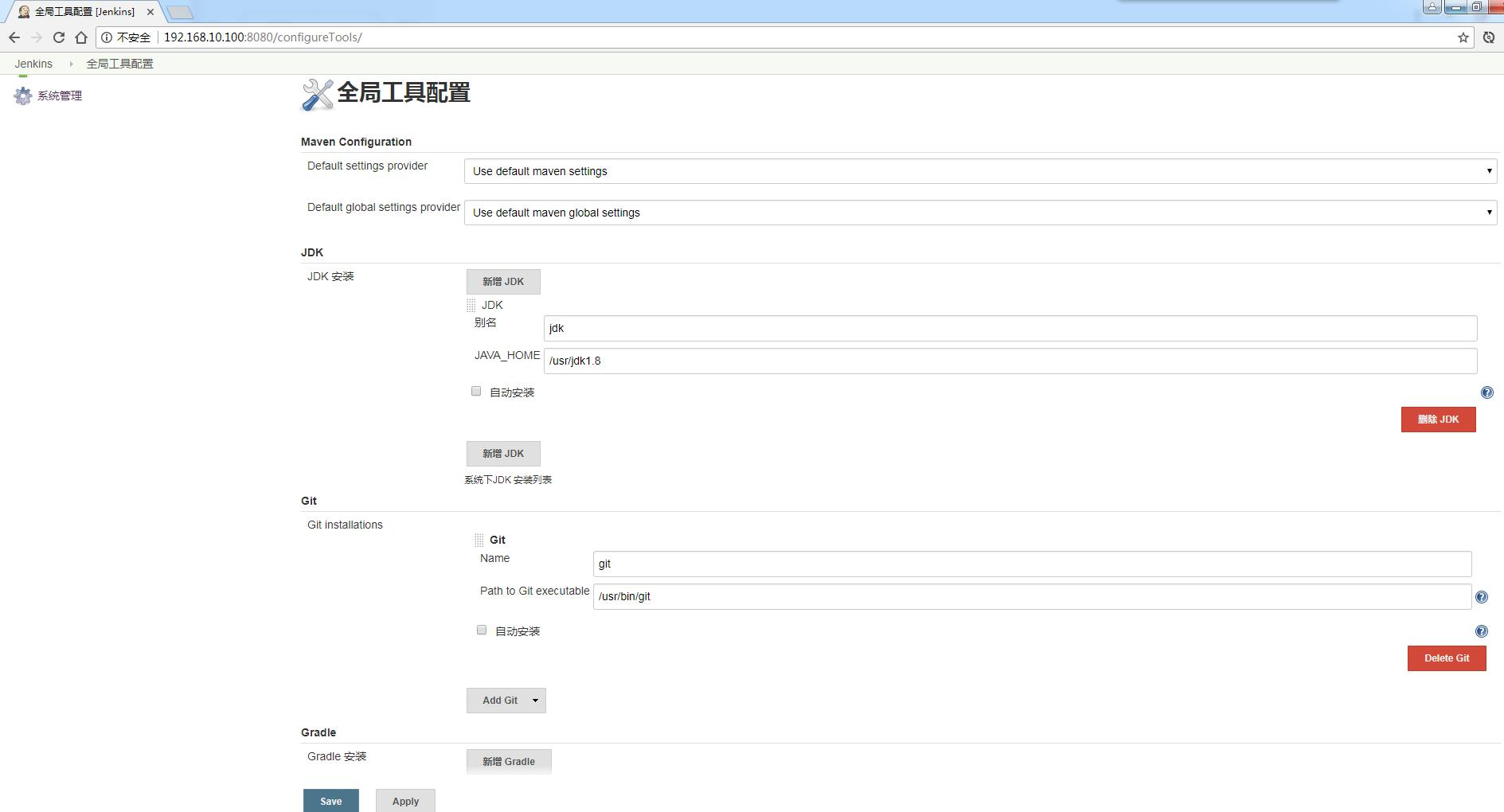Open the 系统管理 link

60,96
